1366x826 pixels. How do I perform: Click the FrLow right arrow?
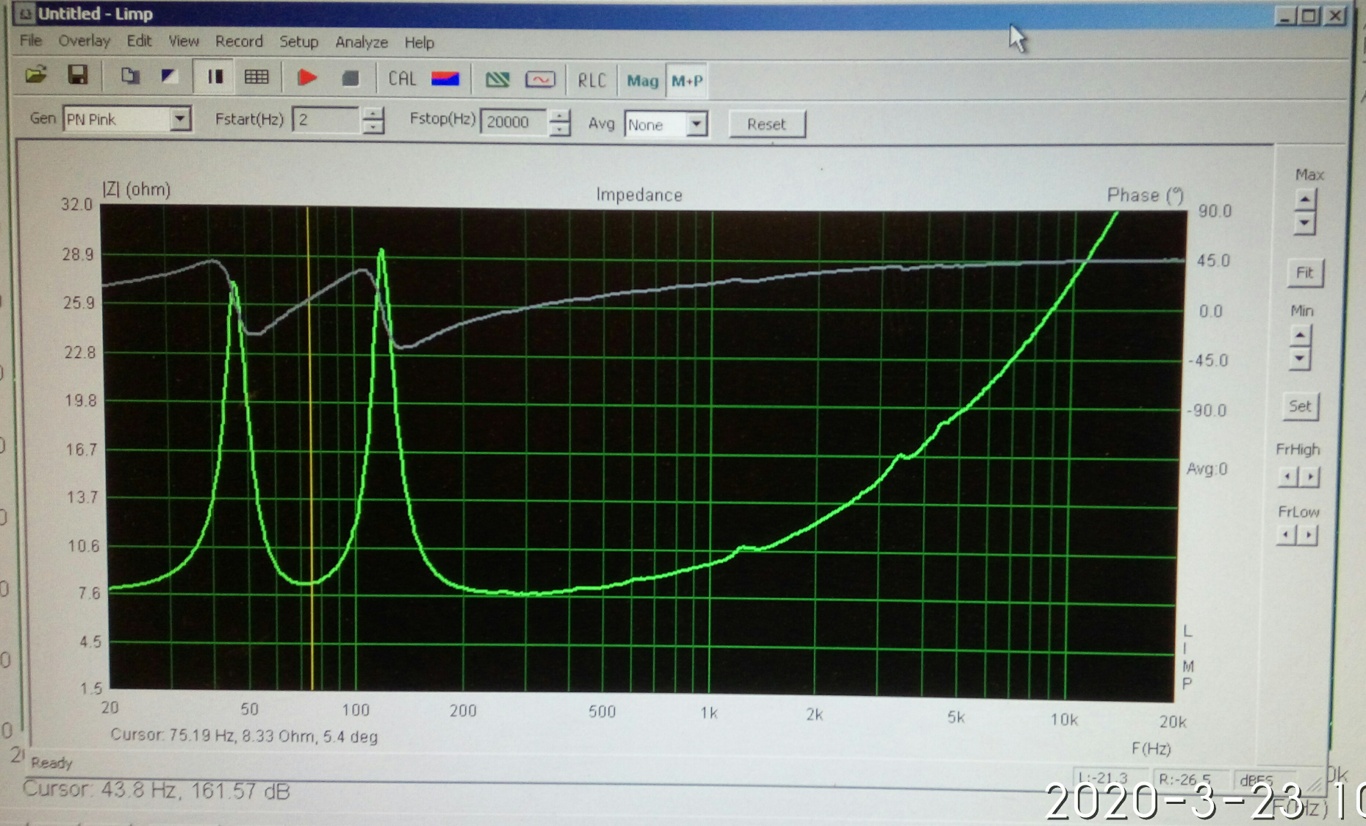(x=1308, y=536)
